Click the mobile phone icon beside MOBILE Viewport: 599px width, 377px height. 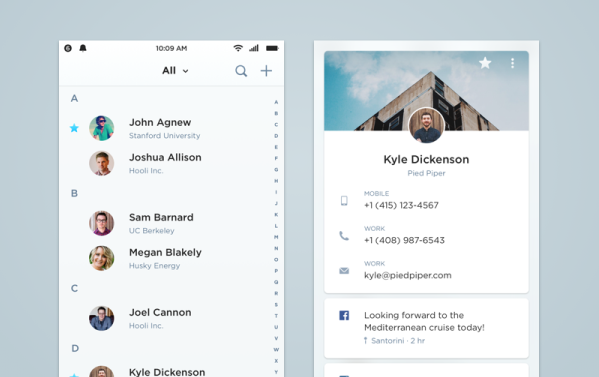[x=344, y=201]
